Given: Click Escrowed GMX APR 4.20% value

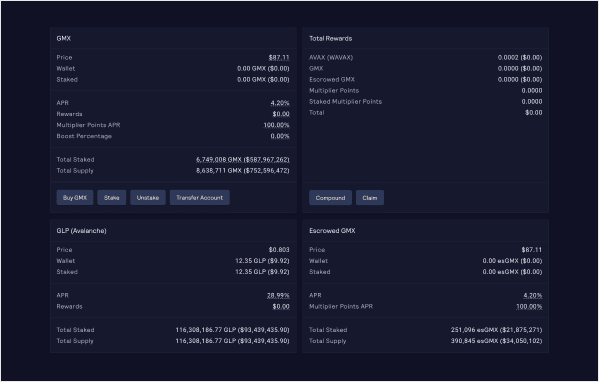Looking at the screenshot, I should click(533, 296).
